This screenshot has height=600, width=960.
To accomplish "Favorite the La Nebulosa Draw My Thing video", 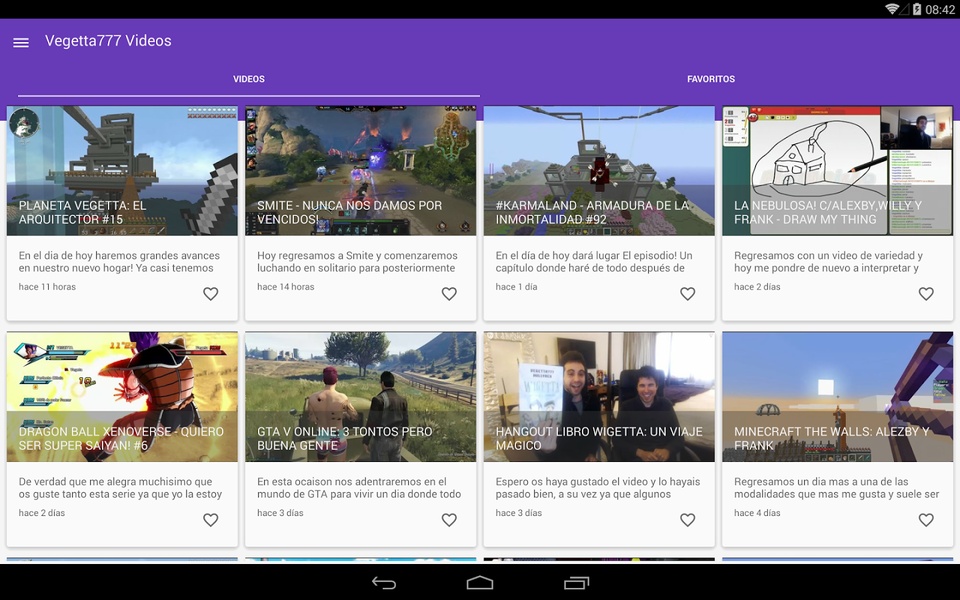I will click(x=926, y=294).
